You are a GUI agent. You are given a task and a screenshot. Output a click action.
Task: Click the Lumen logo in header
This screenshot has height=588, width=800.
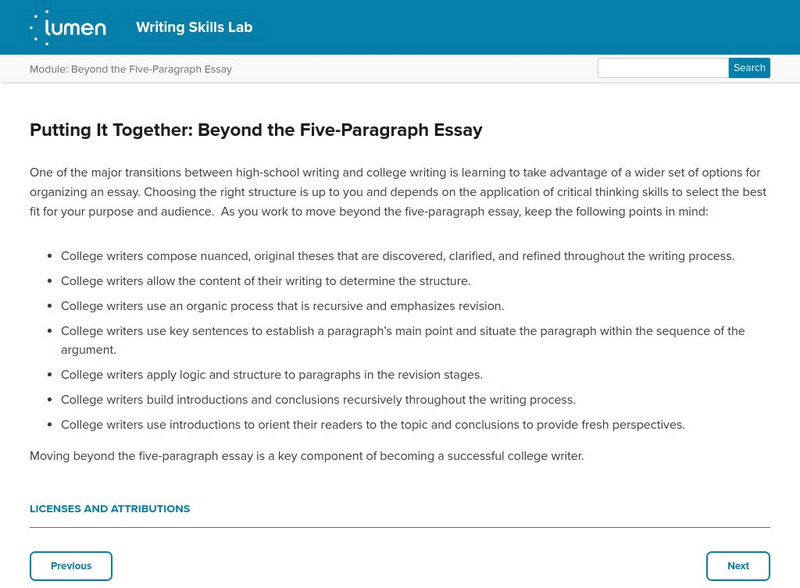[68, 27]
